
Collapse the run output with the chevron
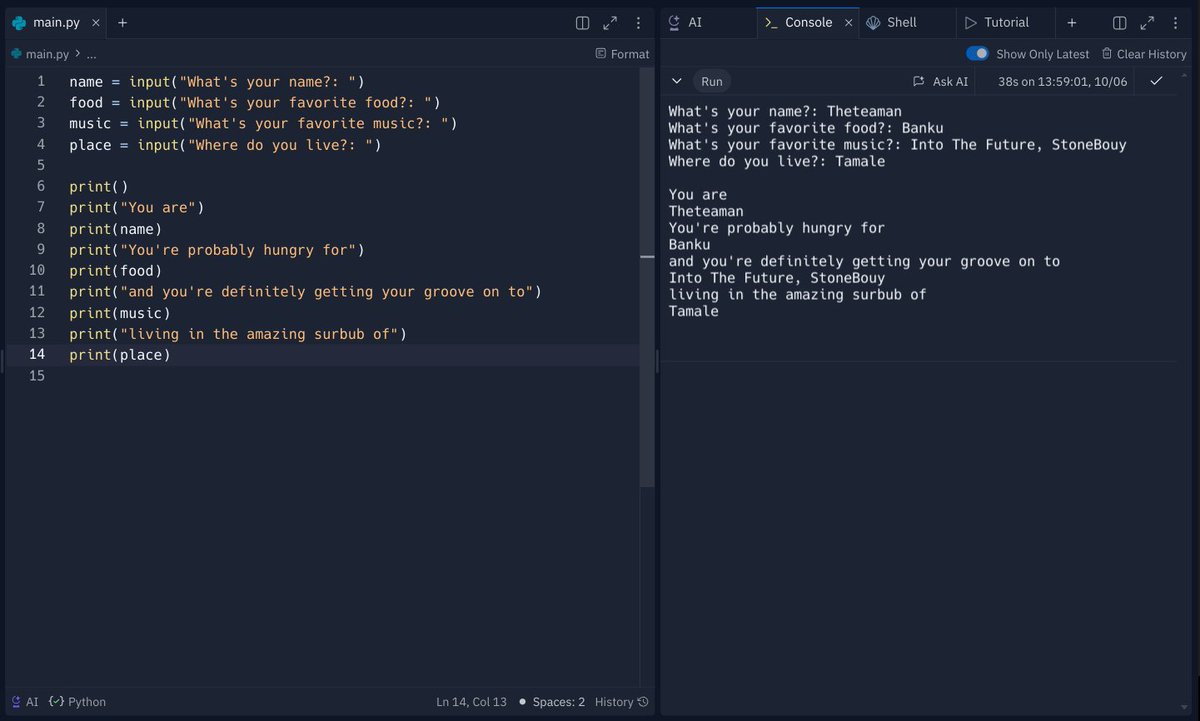[x=677, y=81]
